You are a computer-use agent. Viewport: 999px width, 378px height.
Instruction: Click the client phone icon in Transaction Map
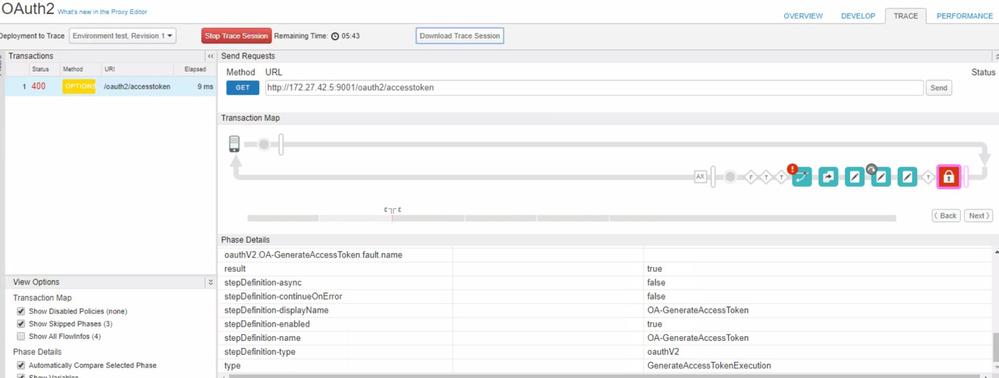(x=234, y=144)
